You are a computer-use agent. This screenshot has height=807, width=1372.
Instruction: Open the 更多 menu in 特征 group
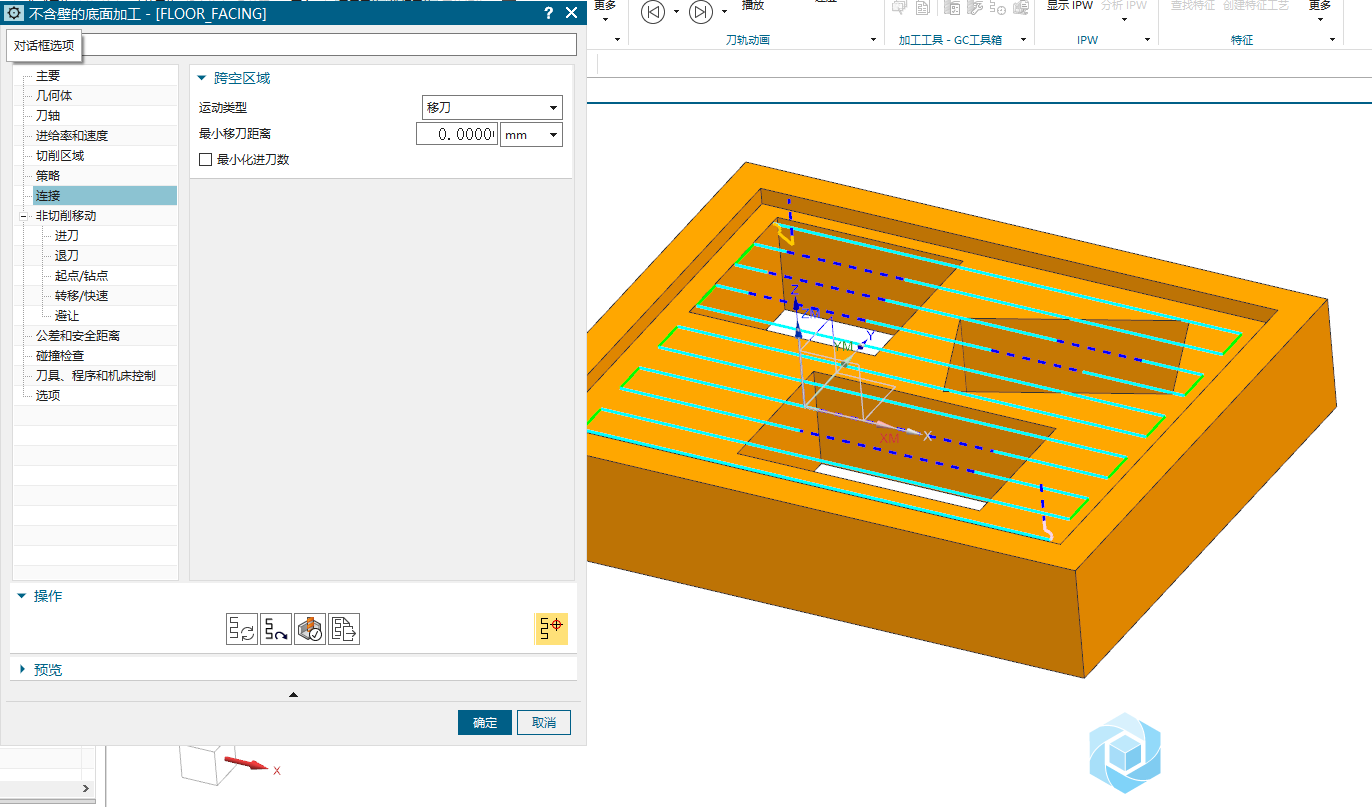[x=1320, y=8]
